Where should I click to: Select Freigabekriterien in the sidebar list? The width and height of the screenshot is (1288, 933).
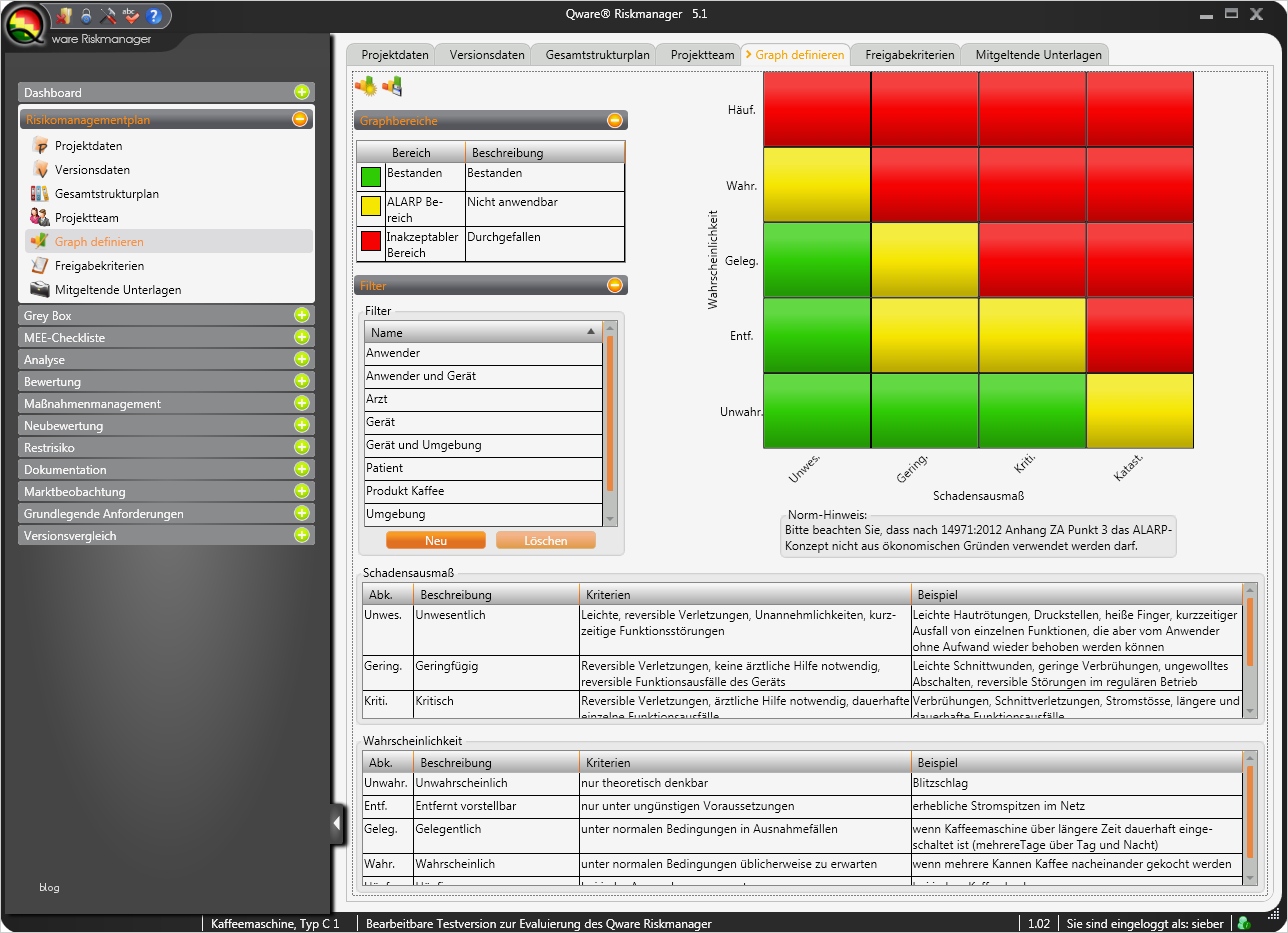click(x=169, y=266)
